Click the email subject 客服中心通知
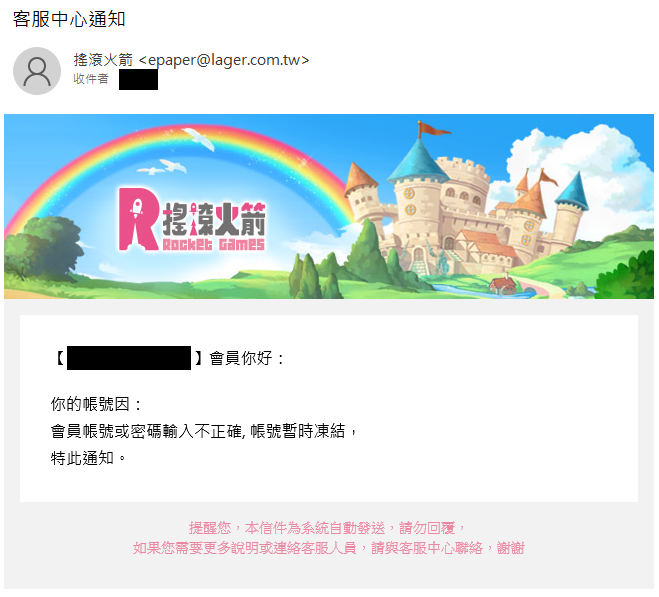Image resolution: width=659 pixels, height=597 pixels. [69, 19]
